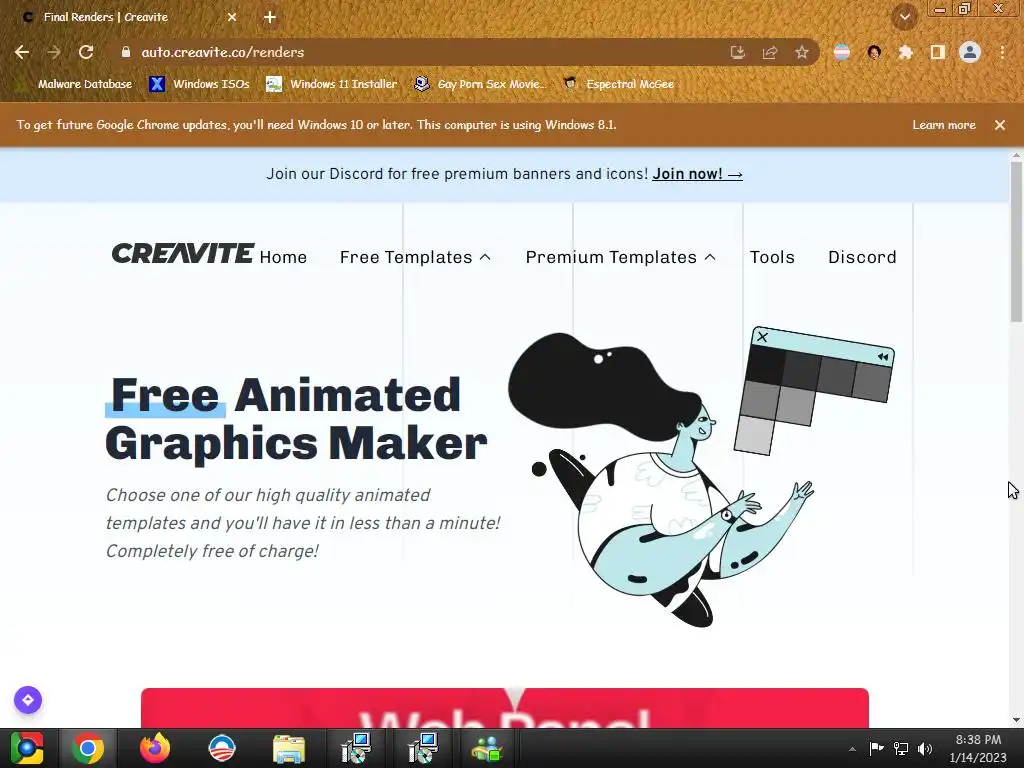Open the Discord nav item
Viewport: 1024px width, 768px height.
click(862, 257)
